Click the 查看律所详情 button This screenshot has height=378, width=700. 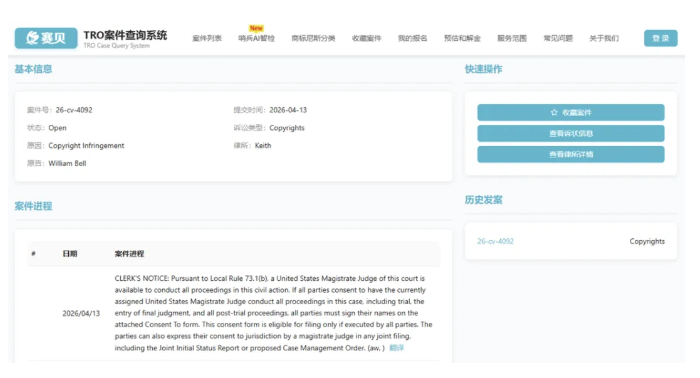pyautogui.click(x=571, y=154)
